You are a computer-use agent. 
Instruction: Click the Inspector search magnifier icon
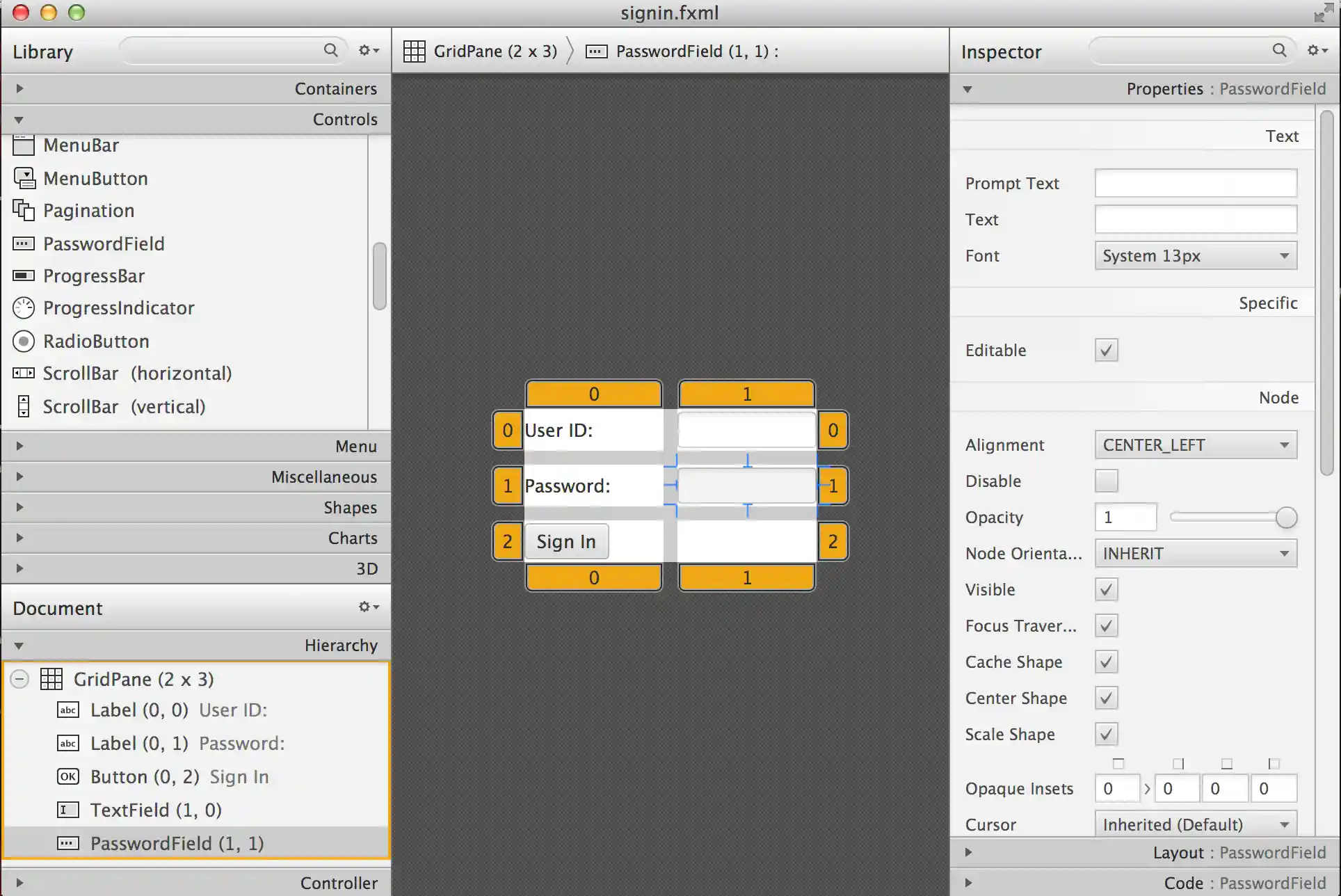pos(1279,50)
